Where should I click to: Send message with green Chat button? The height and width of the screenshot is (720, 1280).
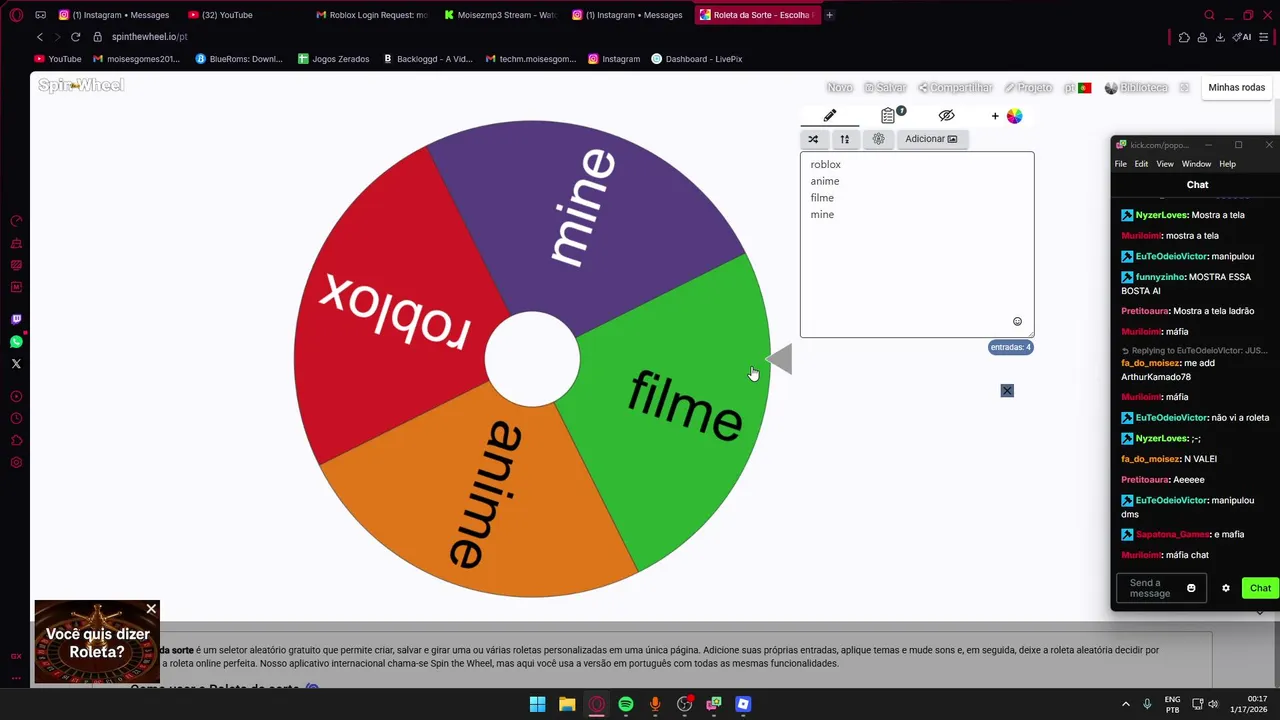click(1260, 588)
